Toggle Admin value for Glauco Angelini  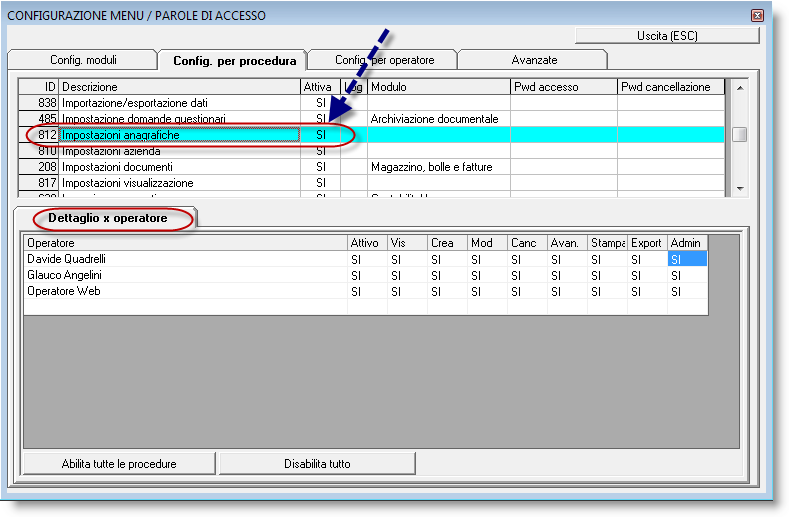[687, 275]
